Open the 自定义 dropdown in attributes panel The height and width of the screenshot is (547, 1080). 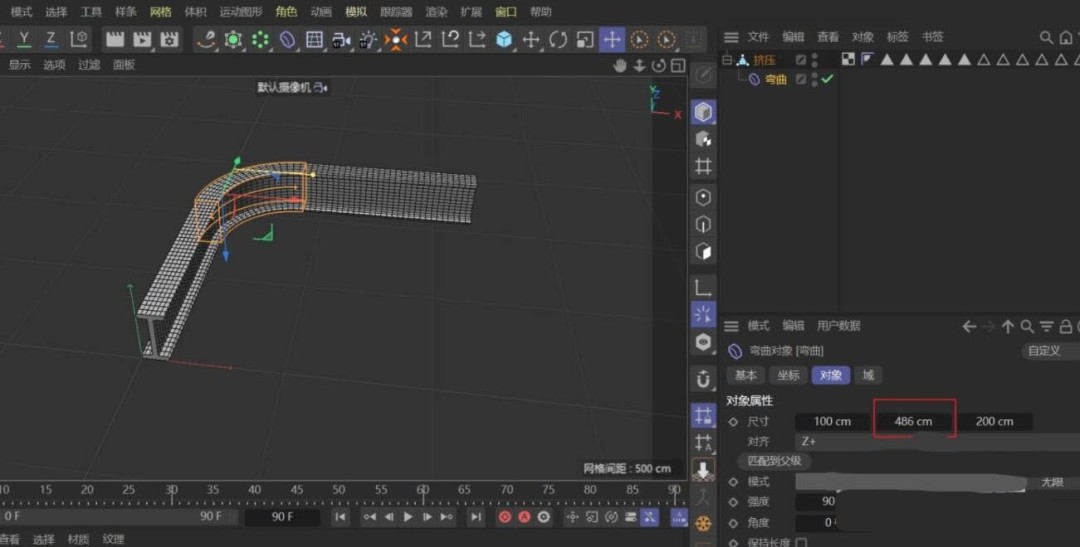tap(1050, 351)
